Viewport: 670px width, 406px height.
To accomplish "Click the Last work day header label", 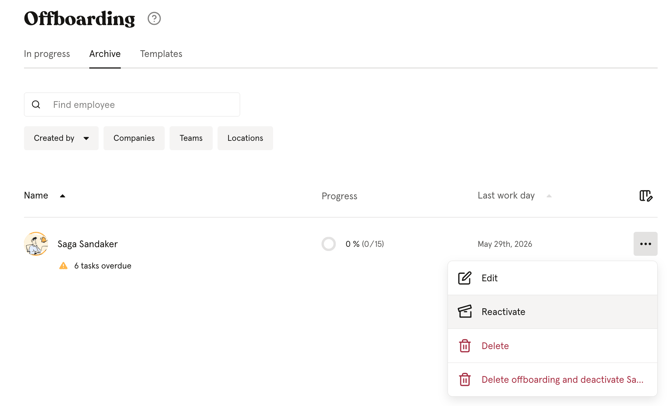I will [506, 196].
